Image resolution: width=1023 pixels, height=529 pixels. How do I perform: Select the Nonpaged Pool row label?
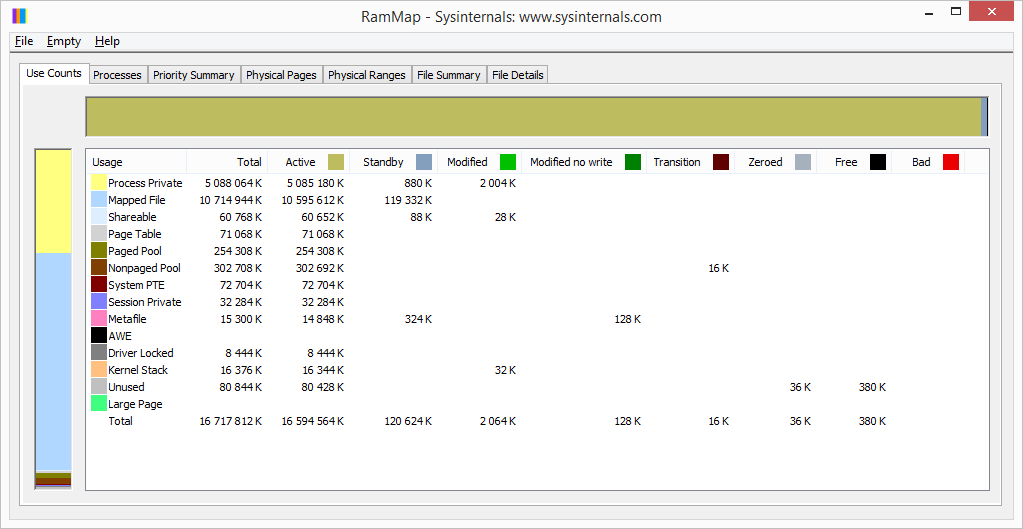click(x=144, y=268)
